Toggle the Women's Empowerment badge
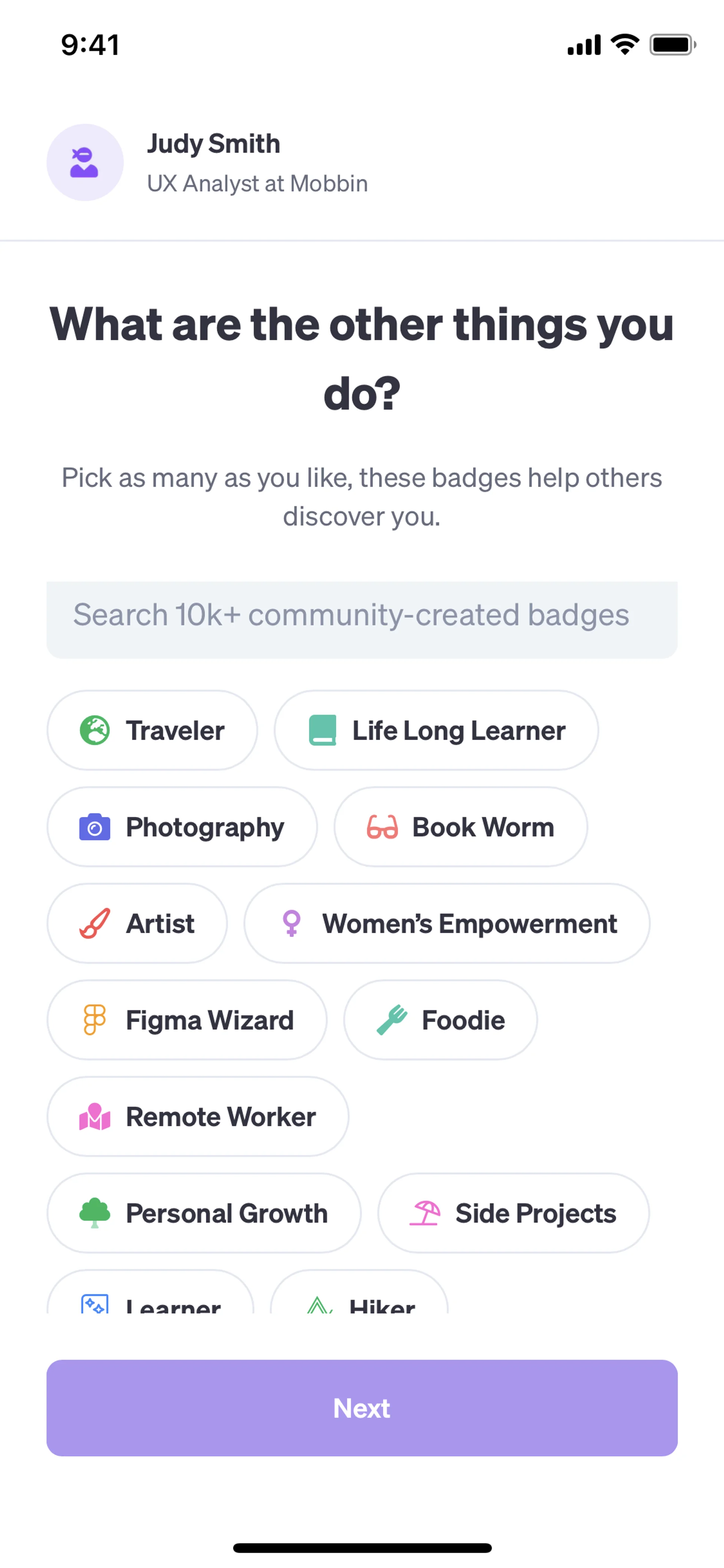Viewport: 724px width, 1568px height. 446,923
